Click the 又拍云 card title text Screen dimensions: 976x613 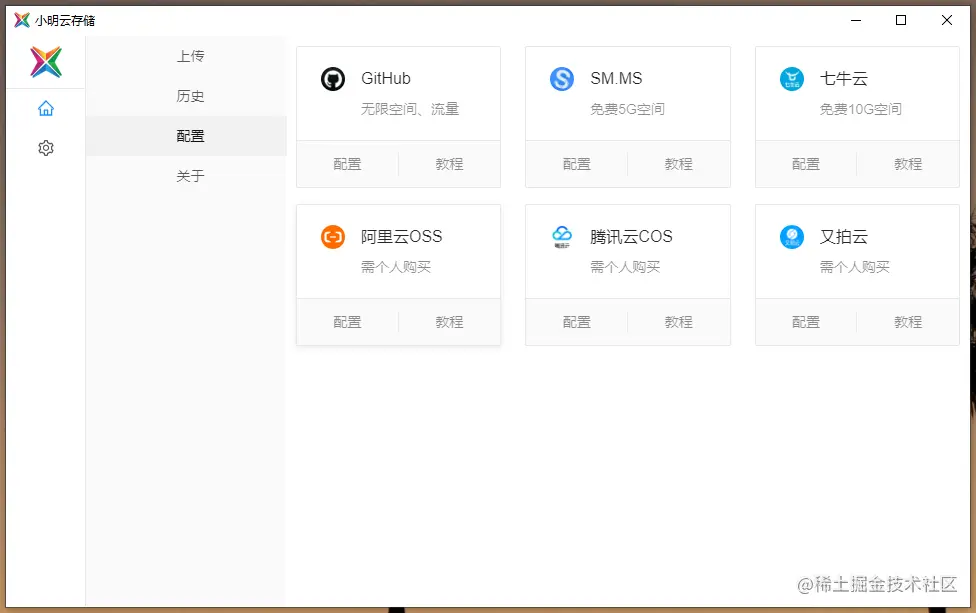pos(843,236)
